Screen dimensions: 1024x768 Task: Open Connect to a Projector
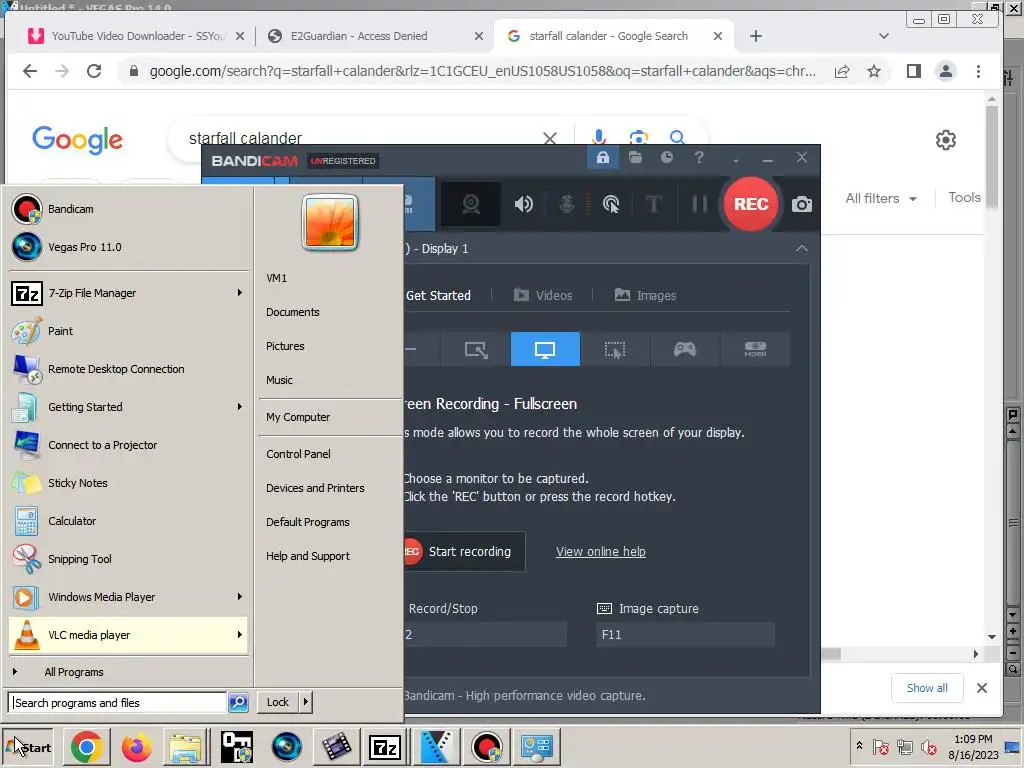pyautogui.click(x=128, y=445)
